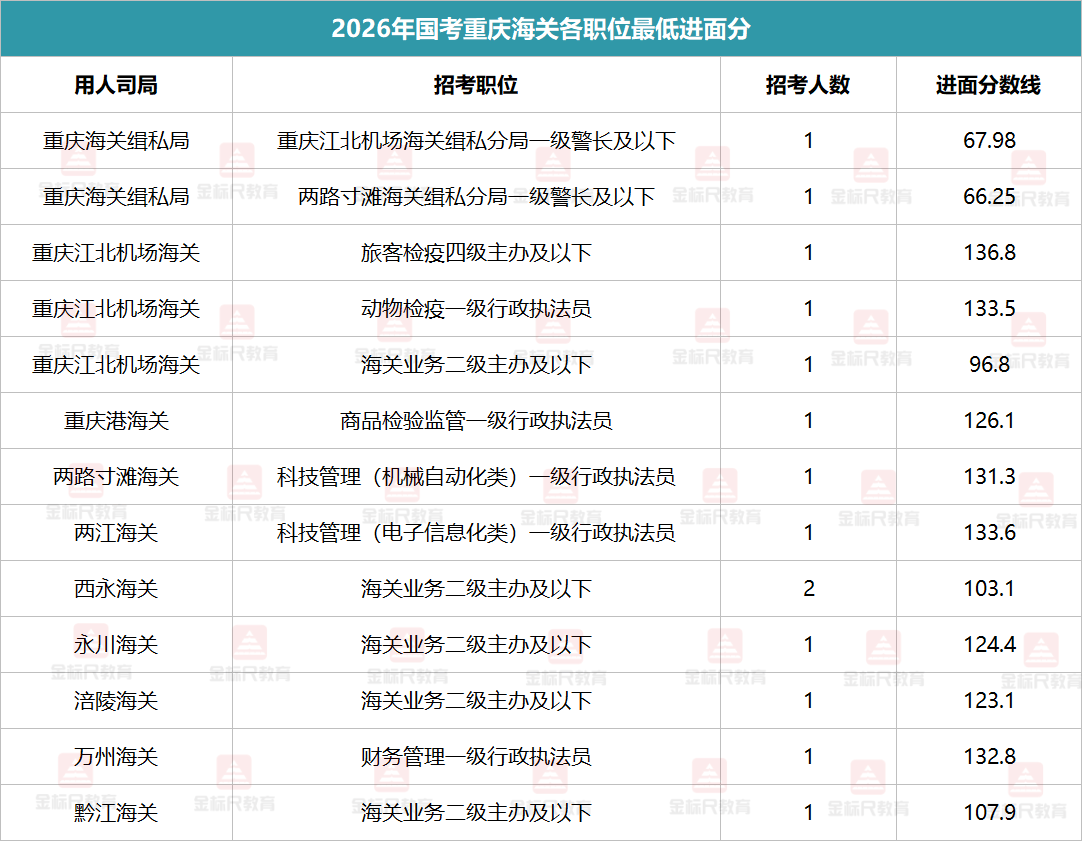Image resolution: width=1082 pixels, height=841 pixels.
Task: Click the score 136.8
Action: (989, 253)
